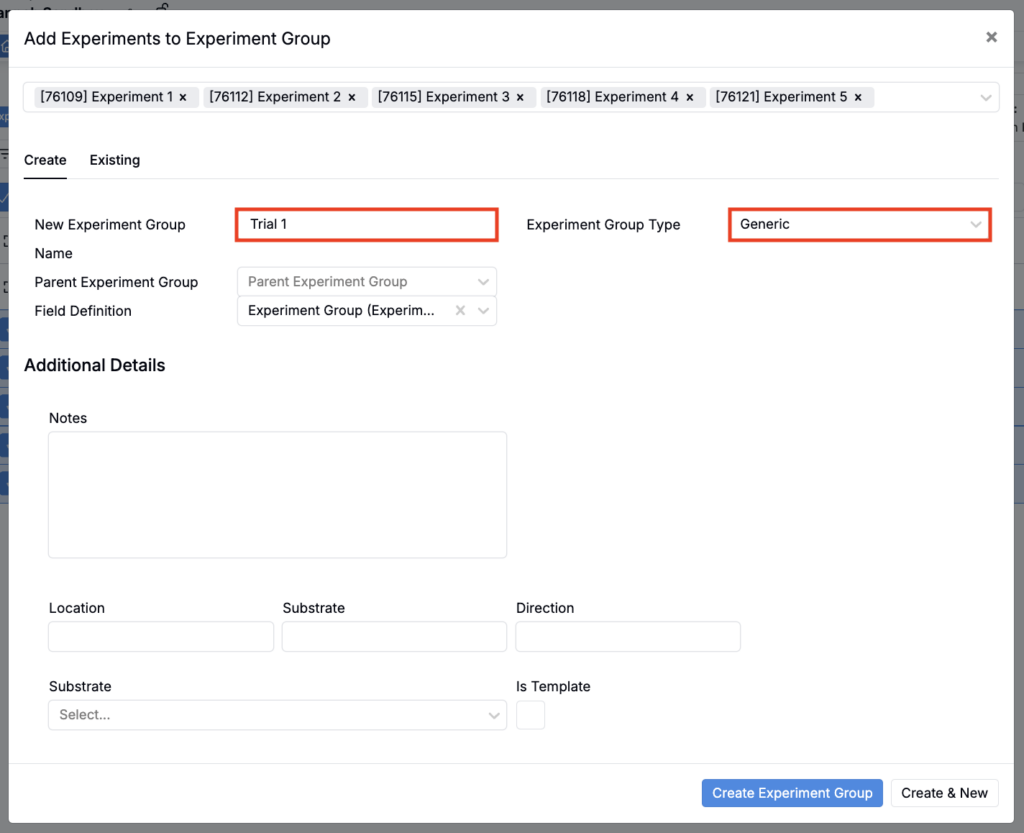The image size is (1024, 833).
Task: Click into the Notes text area
Action: pyautogui.click(x=277, y=494)
